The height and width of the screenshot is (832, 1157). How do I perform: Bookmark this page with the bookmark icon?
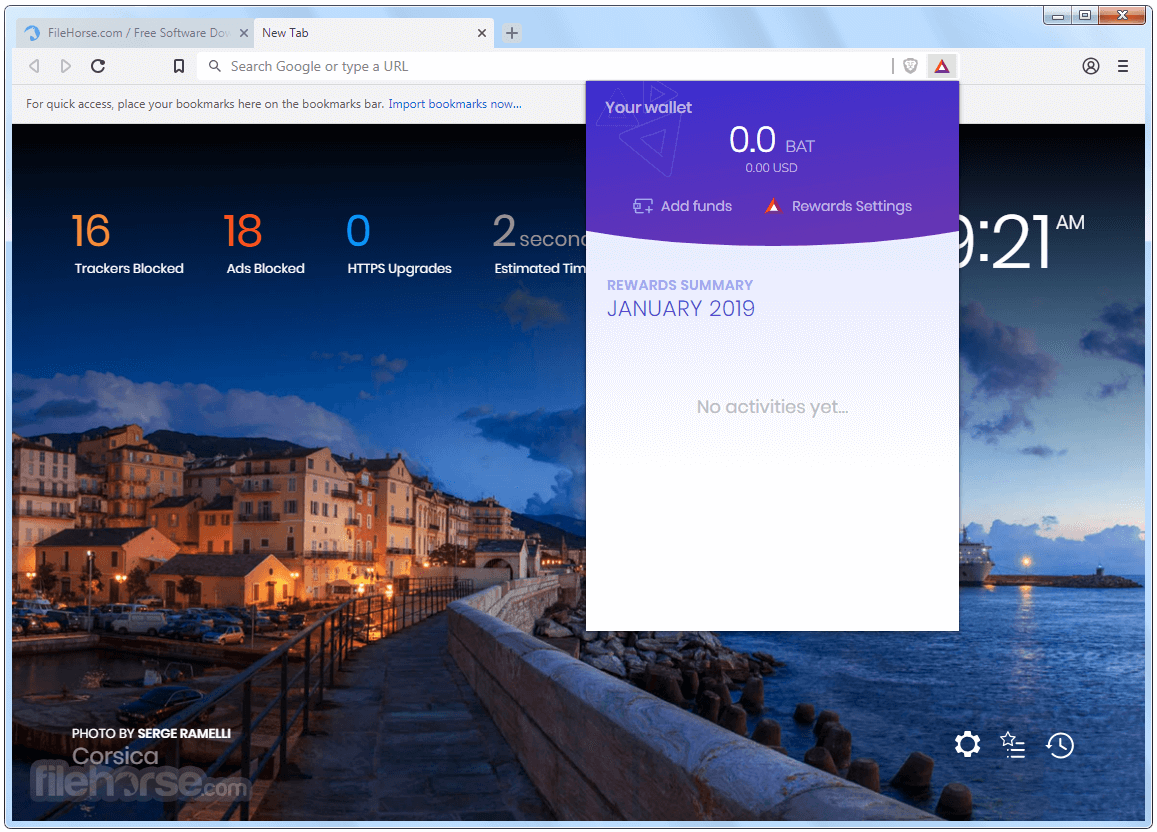tap(179, 66)
